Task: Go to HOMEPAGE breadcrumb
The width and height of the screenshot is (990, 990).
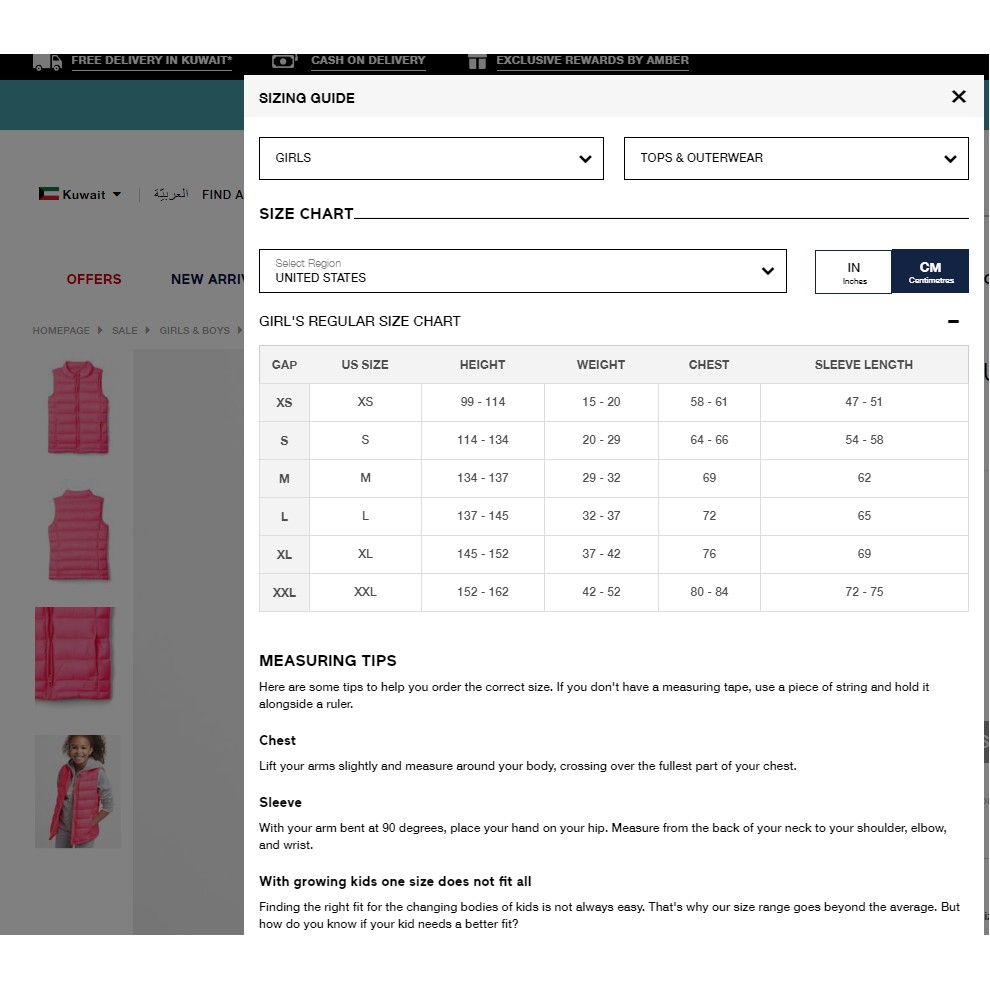Action: [x=61, y=330]
